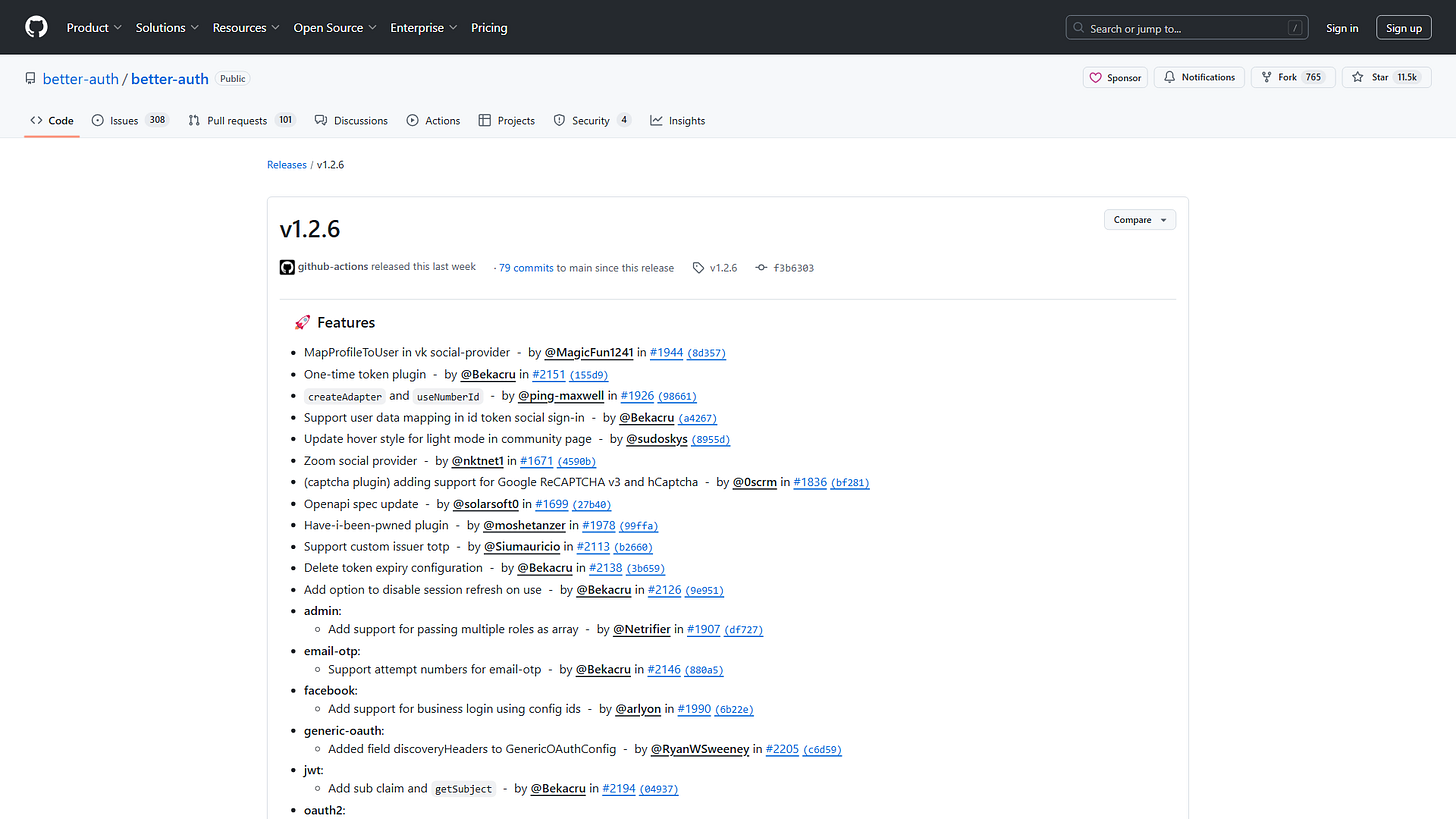Open the Pricing page
The height and width of the screenshot is (819, 1456).
pyautogui.click(x=489, y=28)
